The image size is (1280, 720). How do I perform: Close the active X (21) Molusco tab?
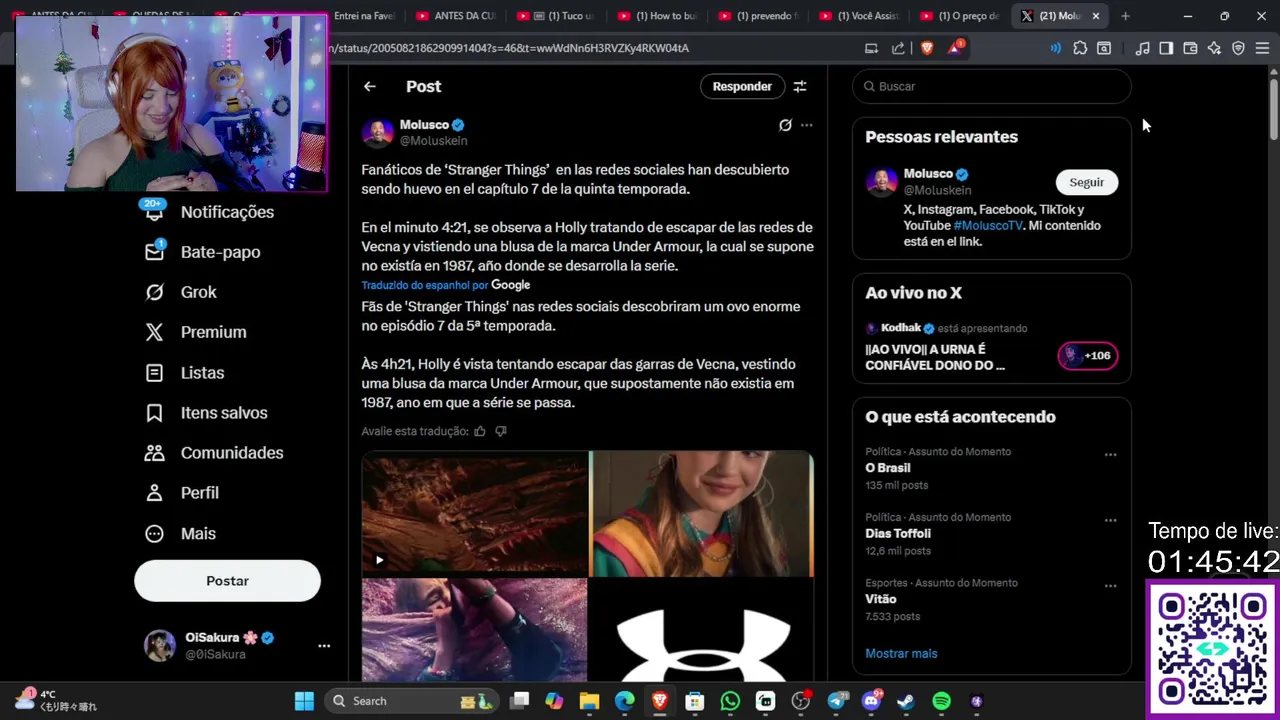tap(1096, 16)
